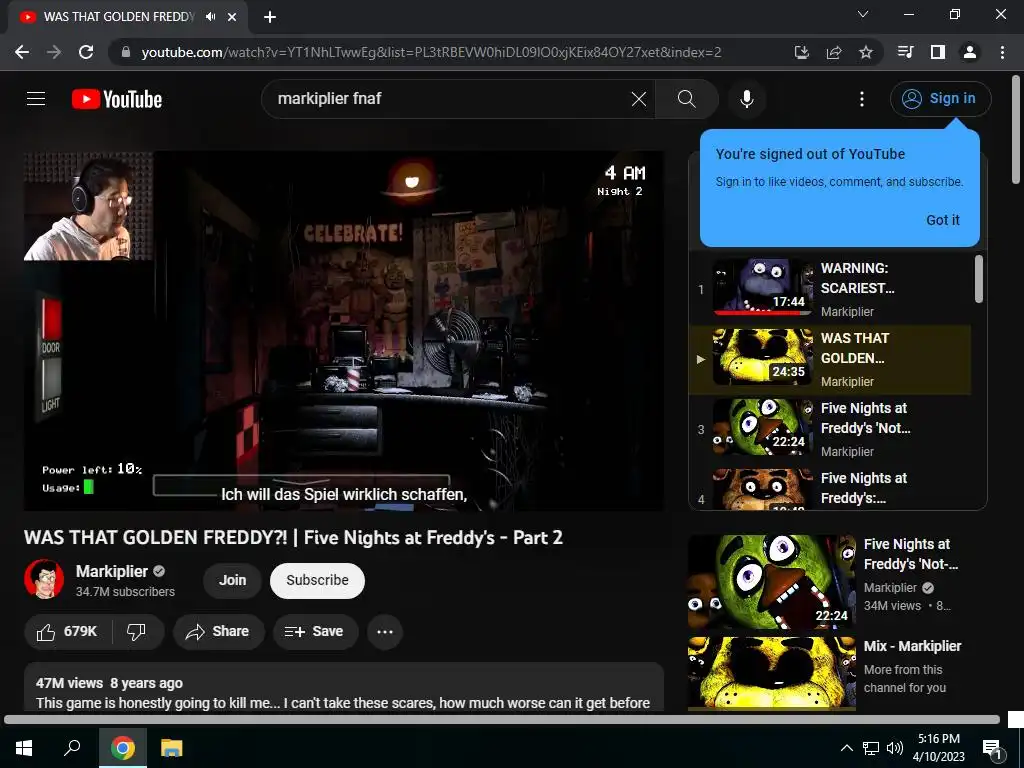Open YouTube settings three-dot menu
Screen dimensions: 1024x768
click(861, 99)
